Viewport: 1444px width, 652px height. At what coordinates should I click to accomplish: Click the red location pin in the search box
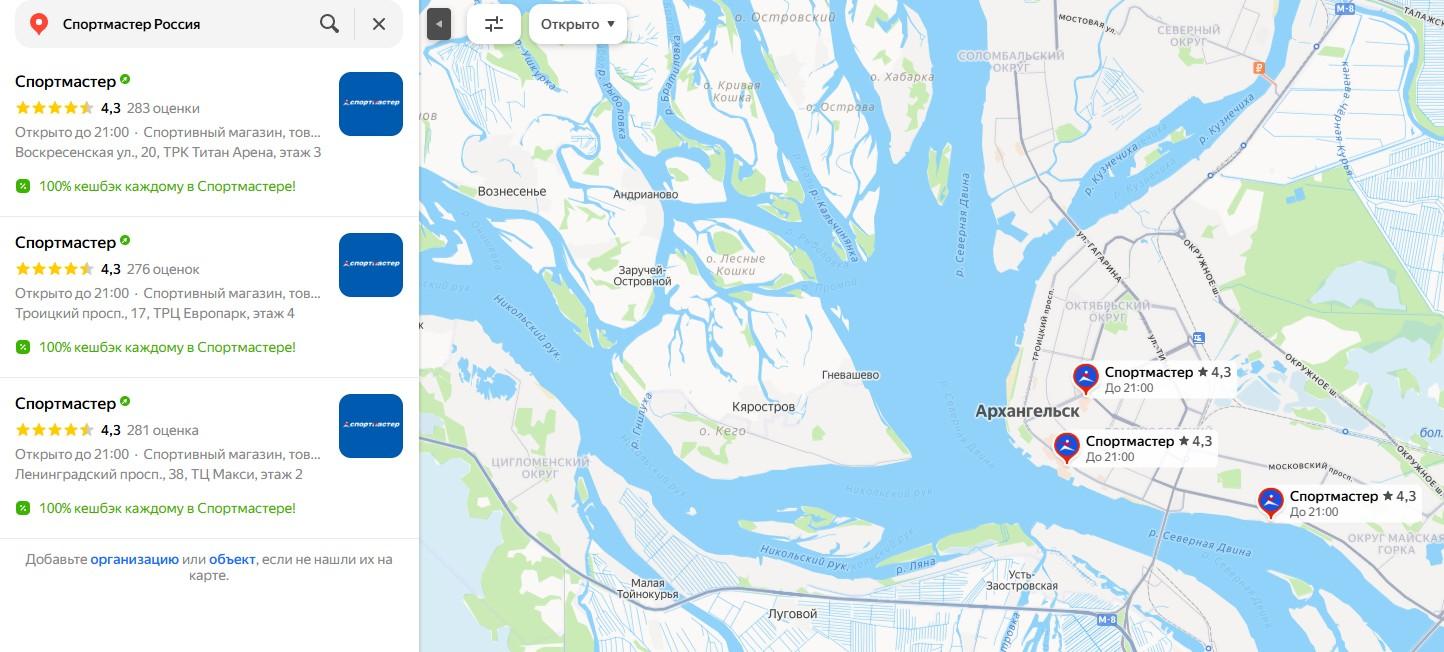pos(39,24)
